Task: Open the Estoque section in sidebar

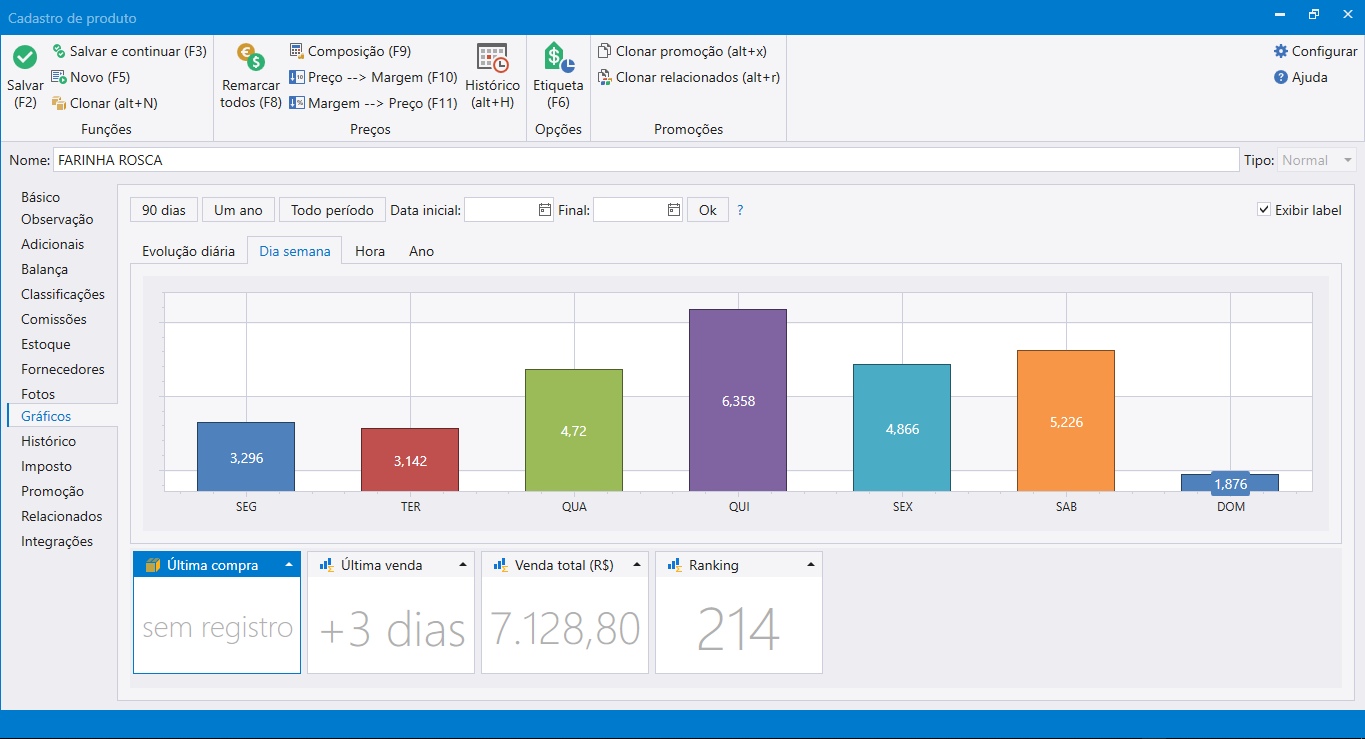Action: coord(46,344)
